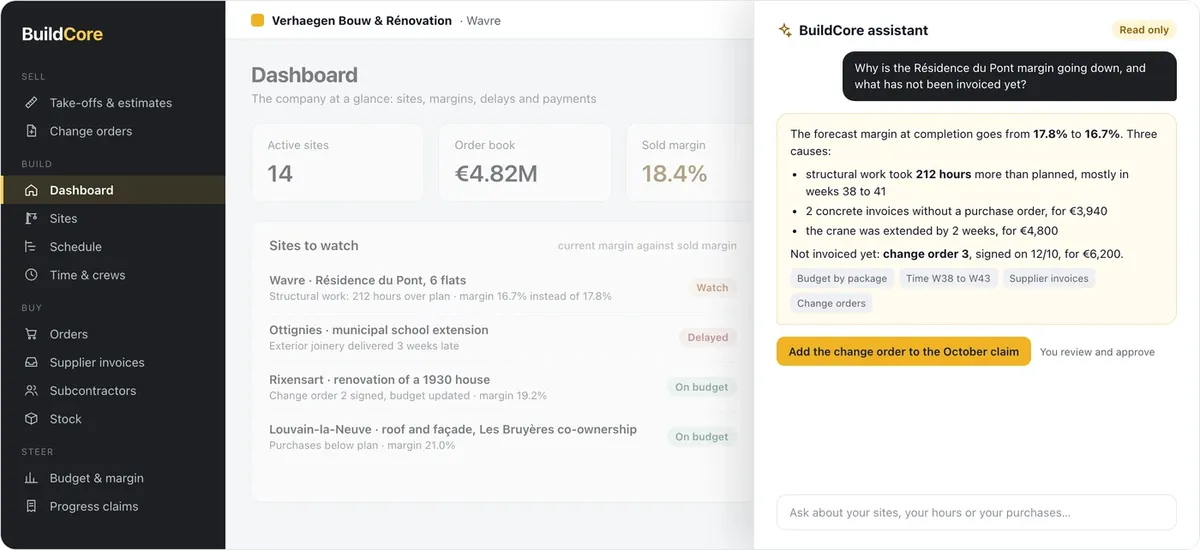
Task: Click the Read only badge
Action: 1144,30
